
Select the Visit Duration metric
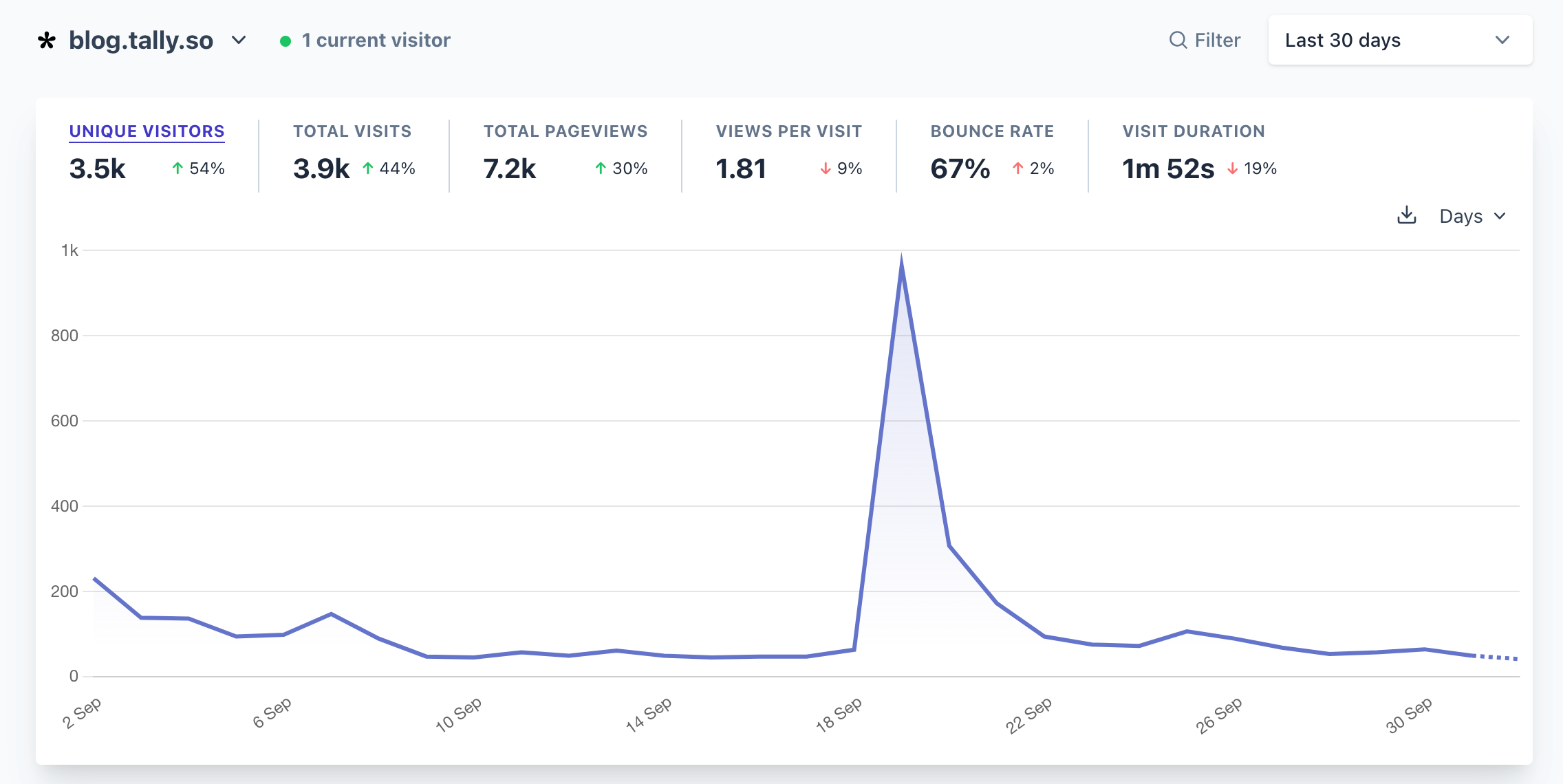(x=1193, y=131)
